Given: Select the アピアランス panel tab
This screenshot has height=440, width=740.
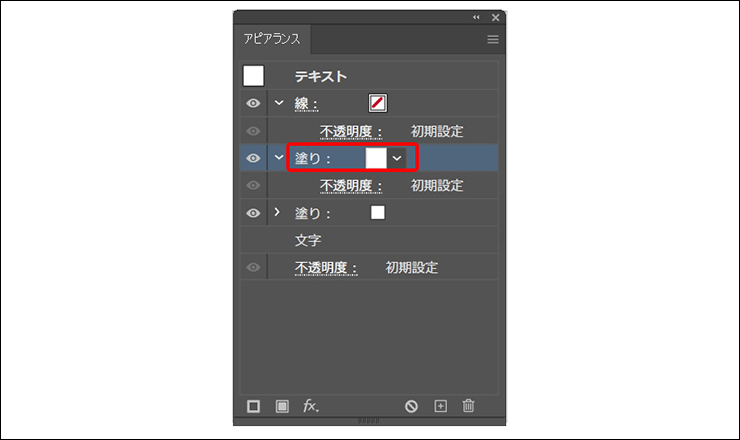Looking at the screenshot, I should (271, 39).
